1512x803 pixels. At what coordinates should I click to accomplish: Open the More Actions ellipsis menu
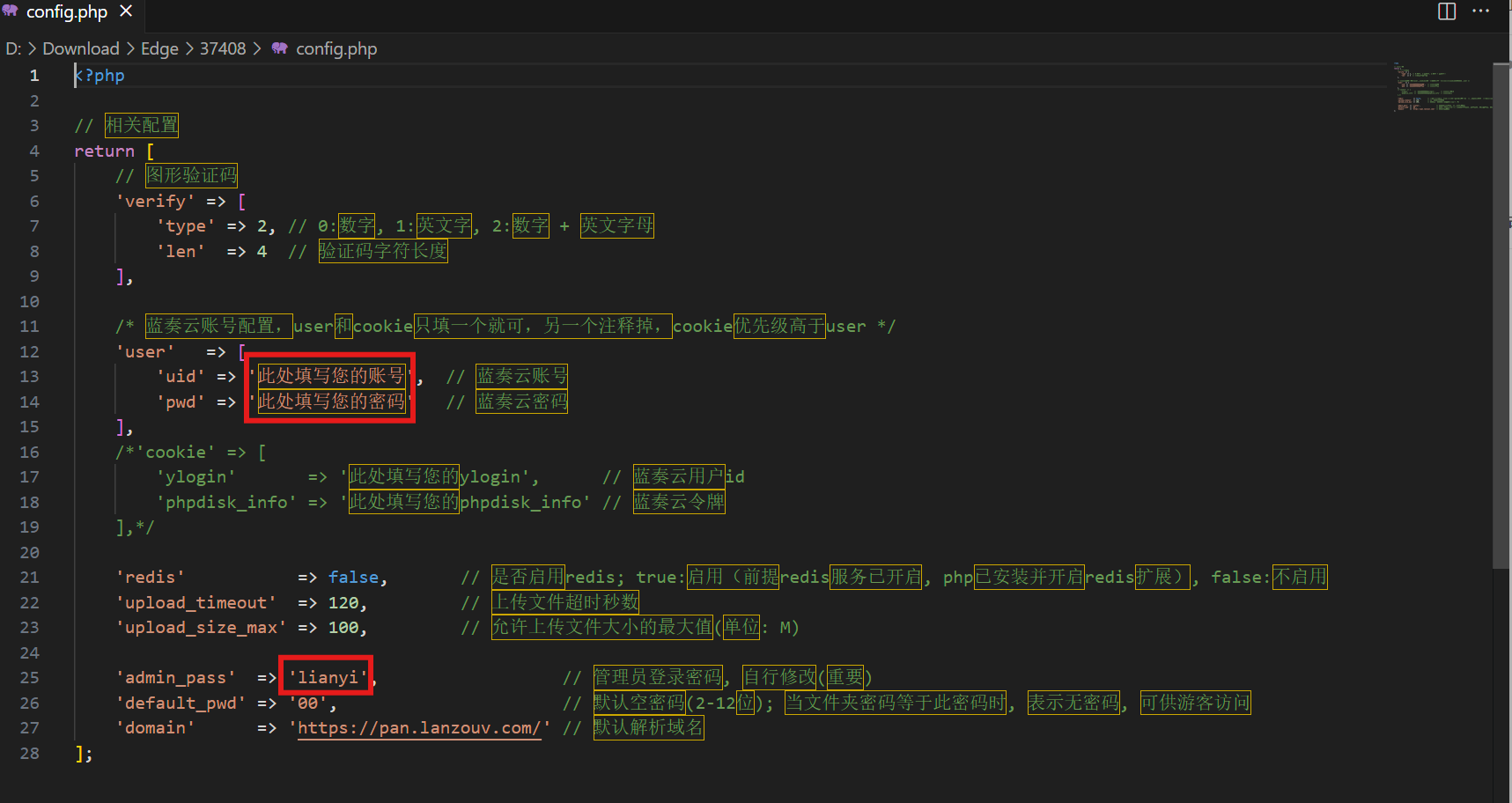point(1480,11)
